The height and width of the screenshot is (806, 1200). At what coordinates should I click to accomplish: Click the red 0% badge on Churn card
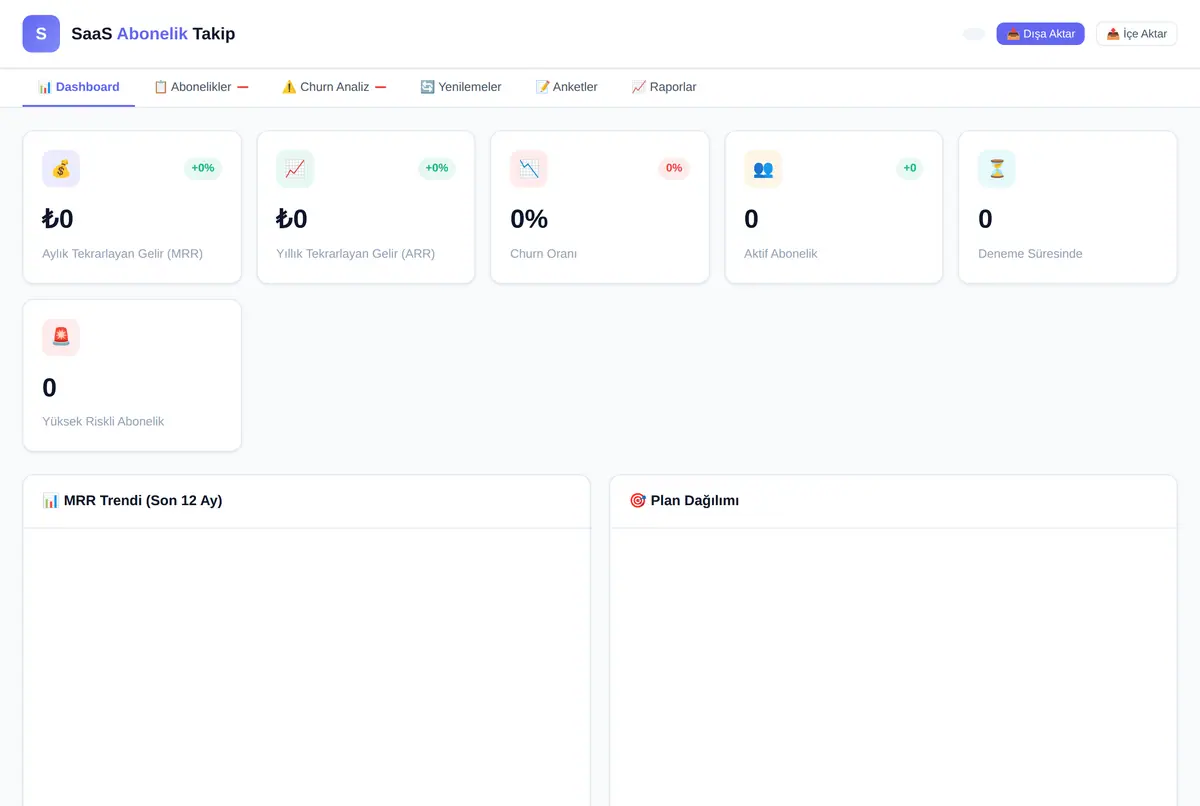tap(674, 168)
